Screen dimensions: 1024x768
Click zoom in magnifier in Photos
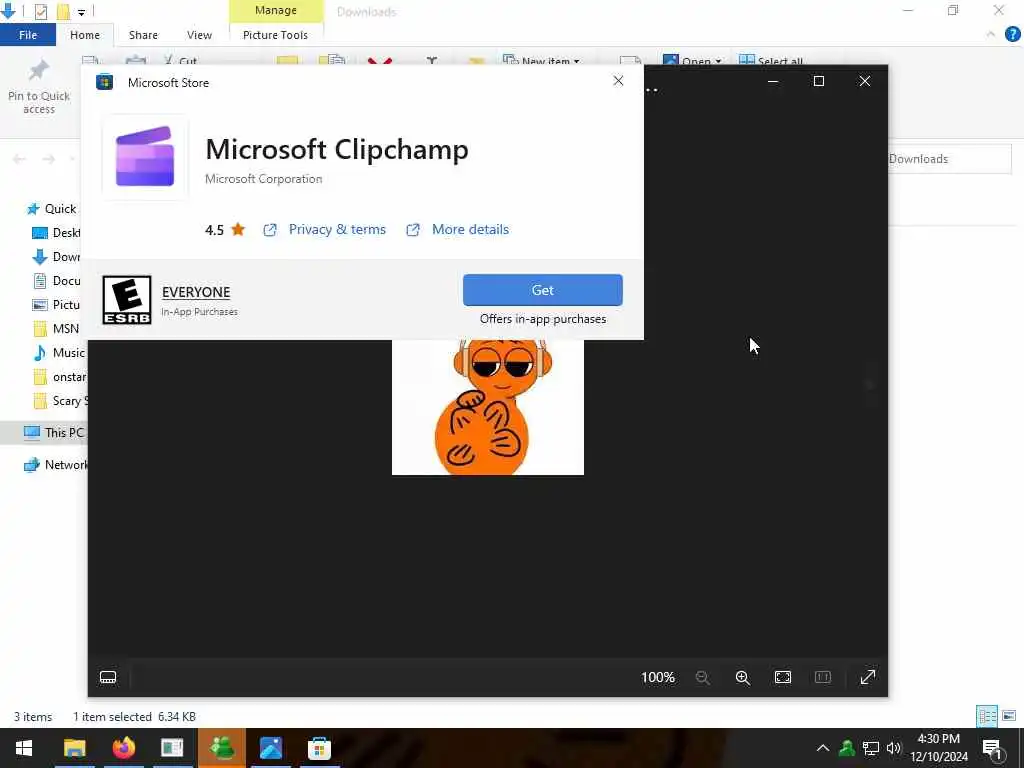coord(743,677)
